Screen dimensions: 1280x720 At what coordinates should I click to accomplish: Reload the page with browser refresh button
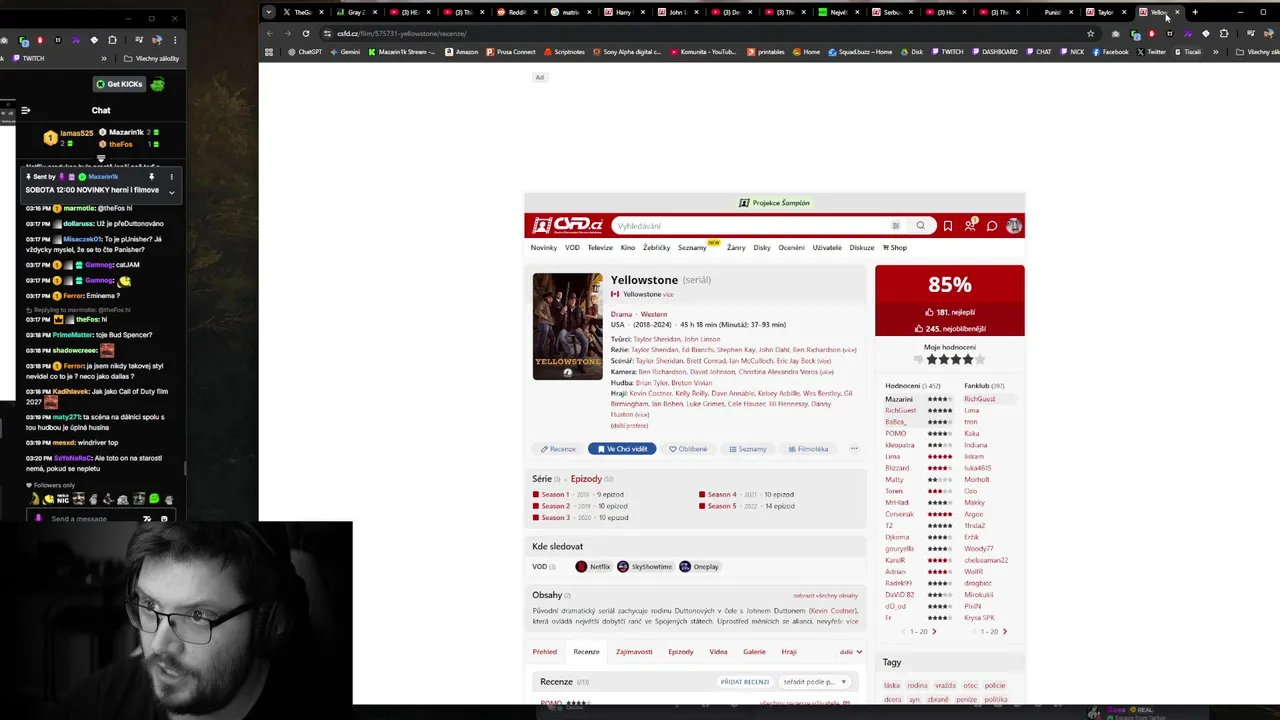[x=306, y=33]
